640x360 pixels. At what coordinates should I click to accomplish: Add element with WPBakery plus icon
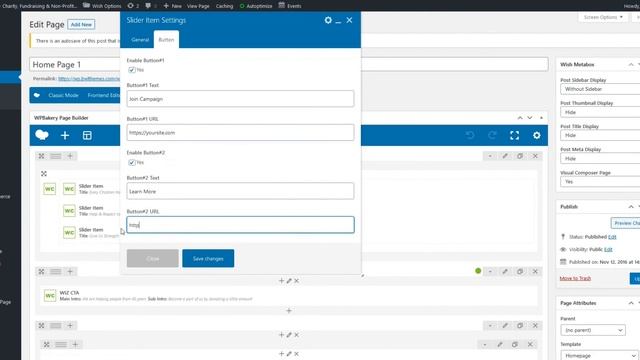[x=65, y=136]
